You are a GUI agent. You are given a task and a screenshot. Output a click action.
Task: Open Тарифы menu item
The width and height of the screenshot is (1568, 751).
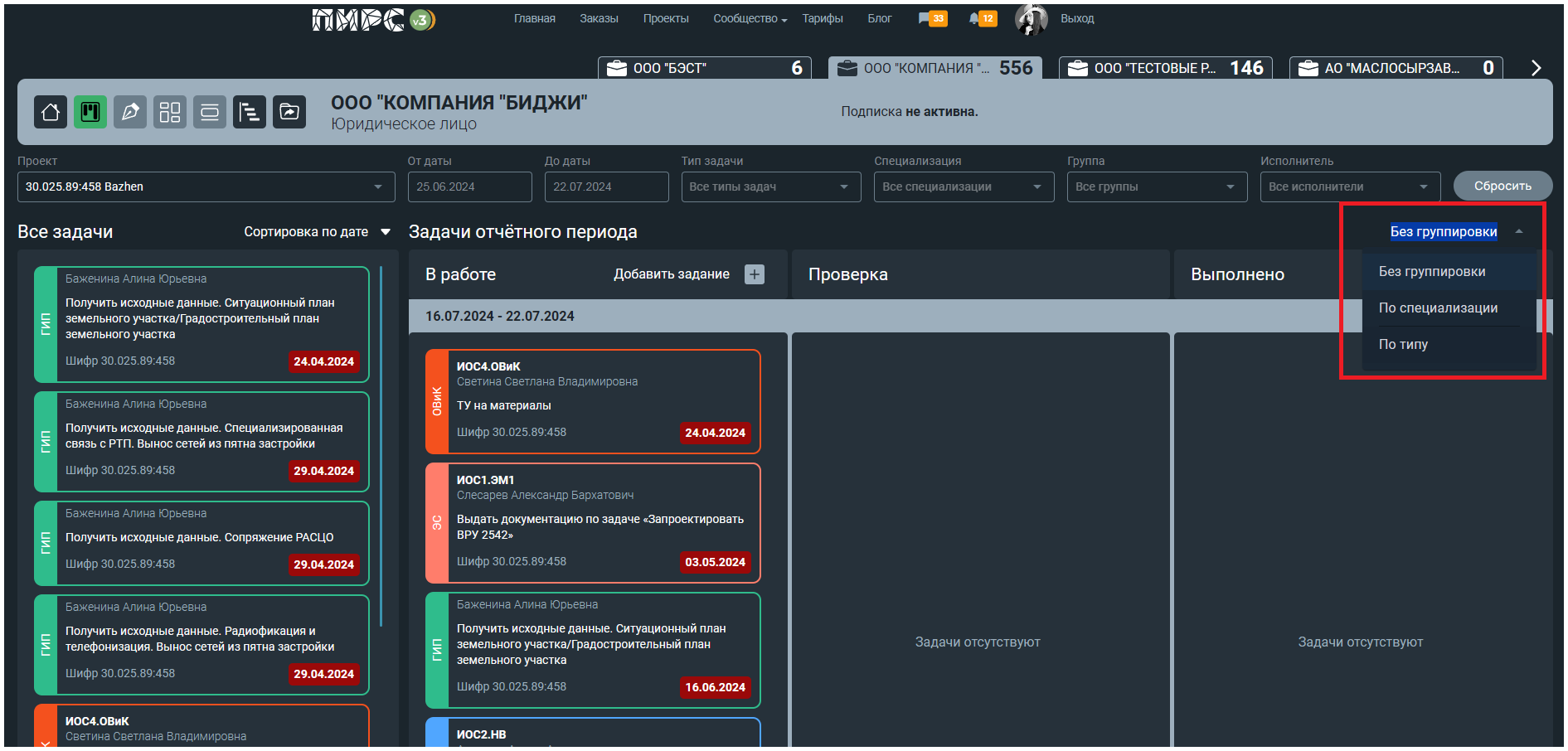click(x=823, y=18)
